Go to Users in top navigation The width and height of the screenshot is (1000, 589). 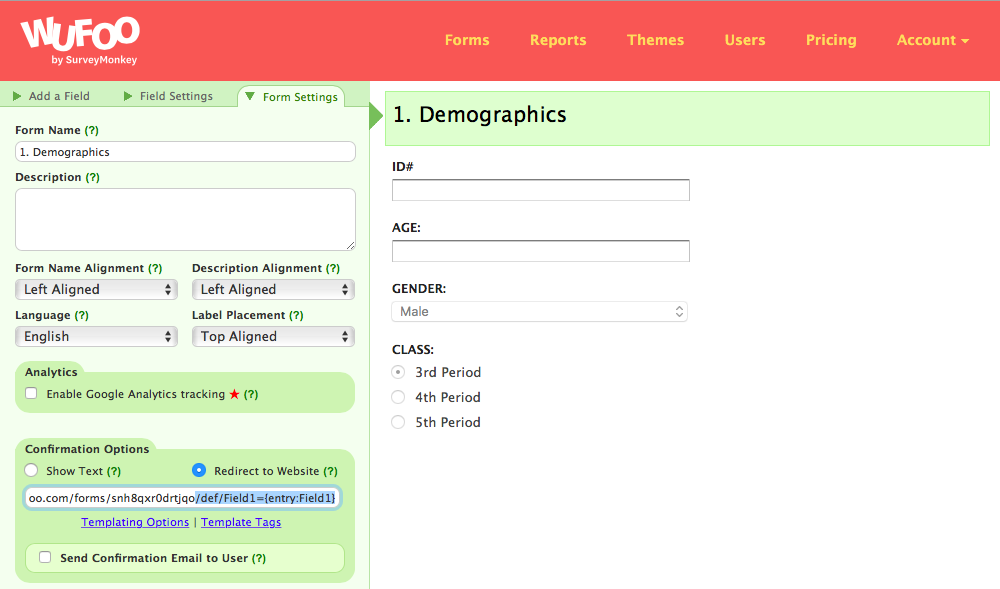745,40
